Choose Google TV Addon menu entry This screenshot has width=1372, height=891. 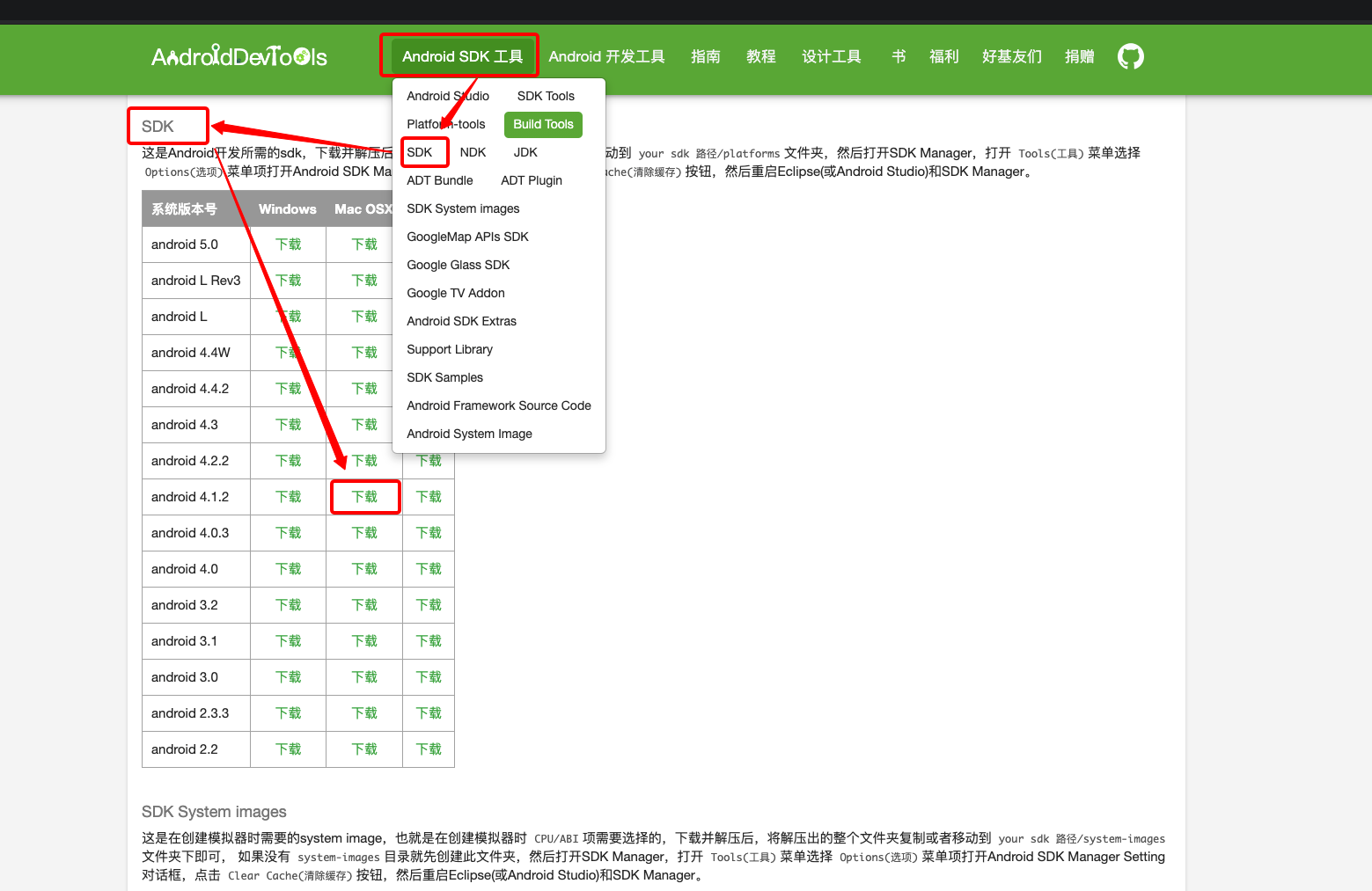(x=456, y=293)
